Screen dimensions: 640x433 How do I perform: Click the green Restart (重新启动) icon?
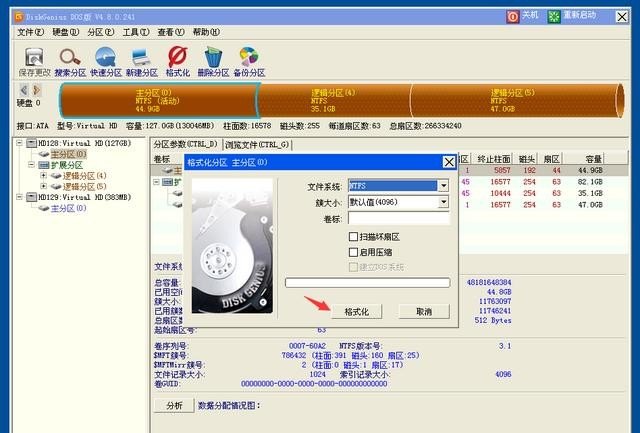554,16
